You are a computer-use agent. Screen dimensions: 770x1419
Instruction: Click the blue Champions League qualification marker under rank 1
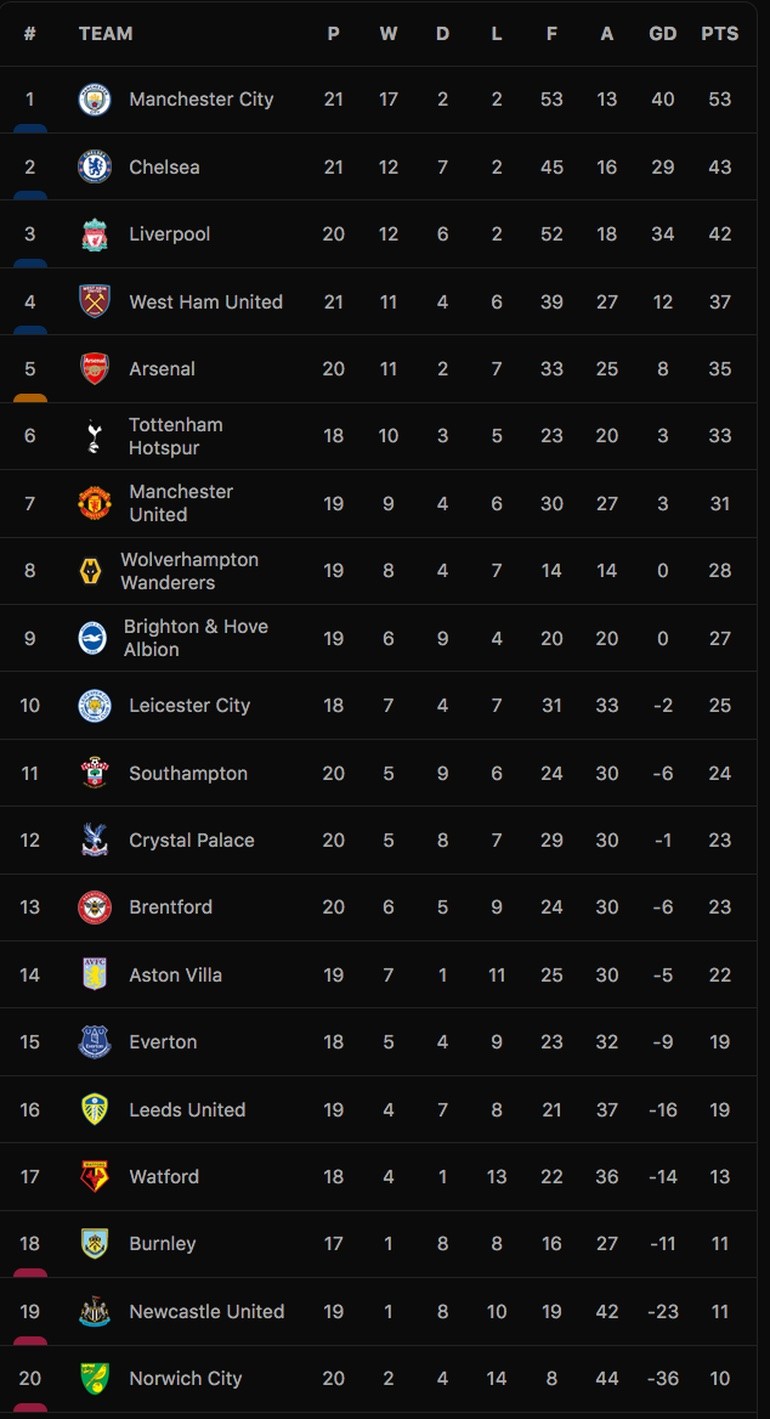point(30,129)
